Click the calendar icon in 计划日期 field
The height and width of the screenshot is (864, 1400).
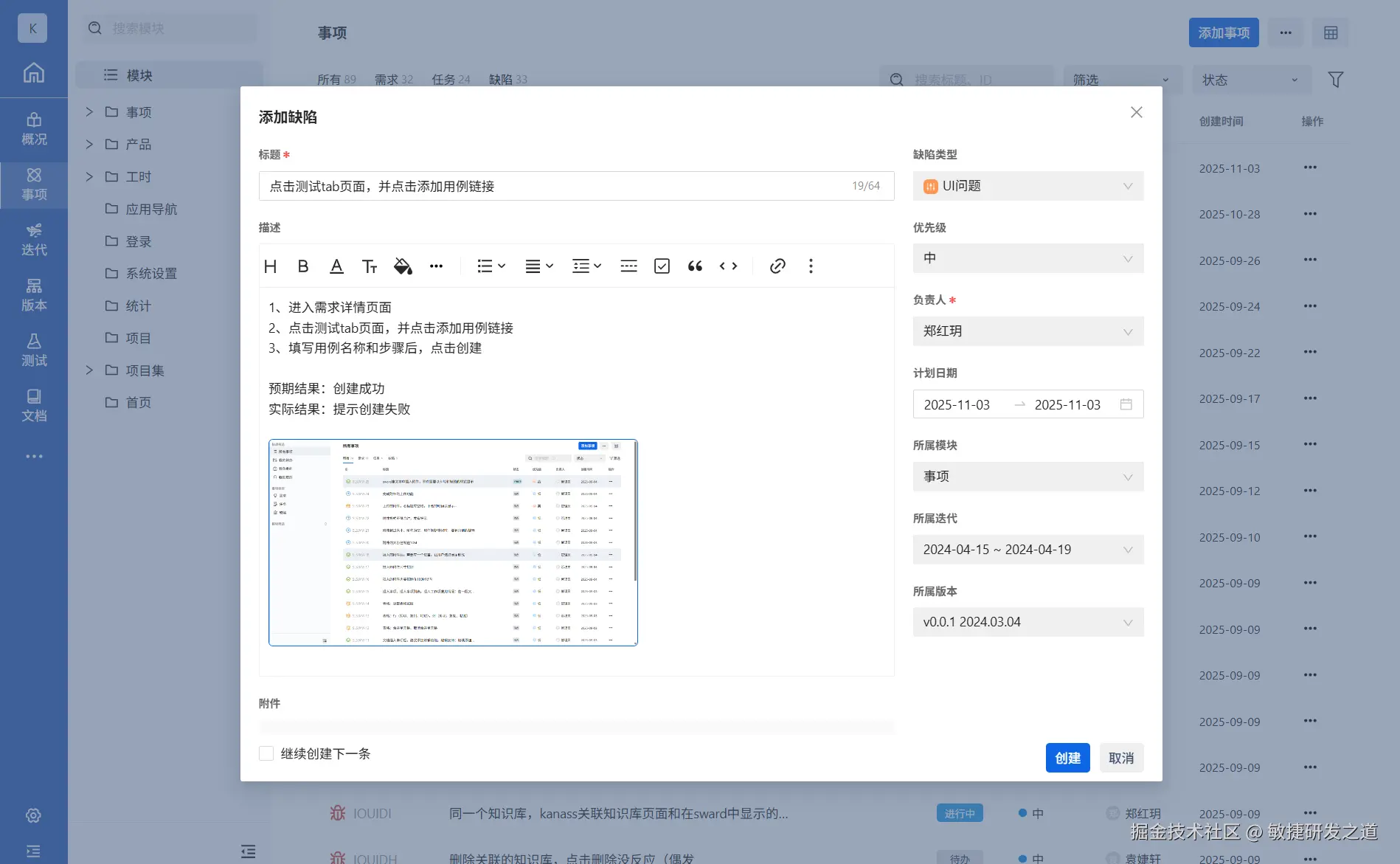pos(1126,404)
